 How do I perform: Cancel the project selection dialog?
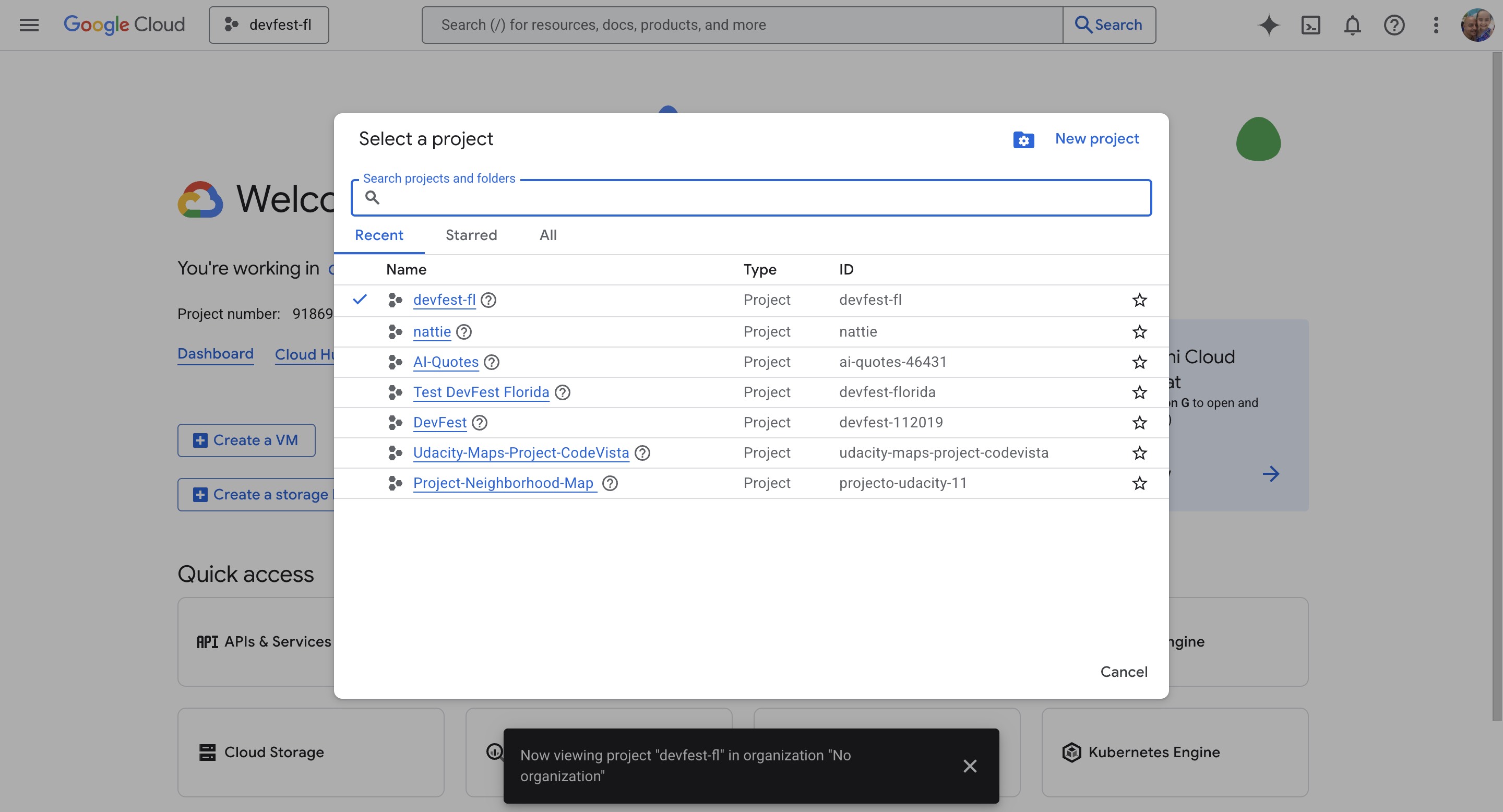(1123, 672)
